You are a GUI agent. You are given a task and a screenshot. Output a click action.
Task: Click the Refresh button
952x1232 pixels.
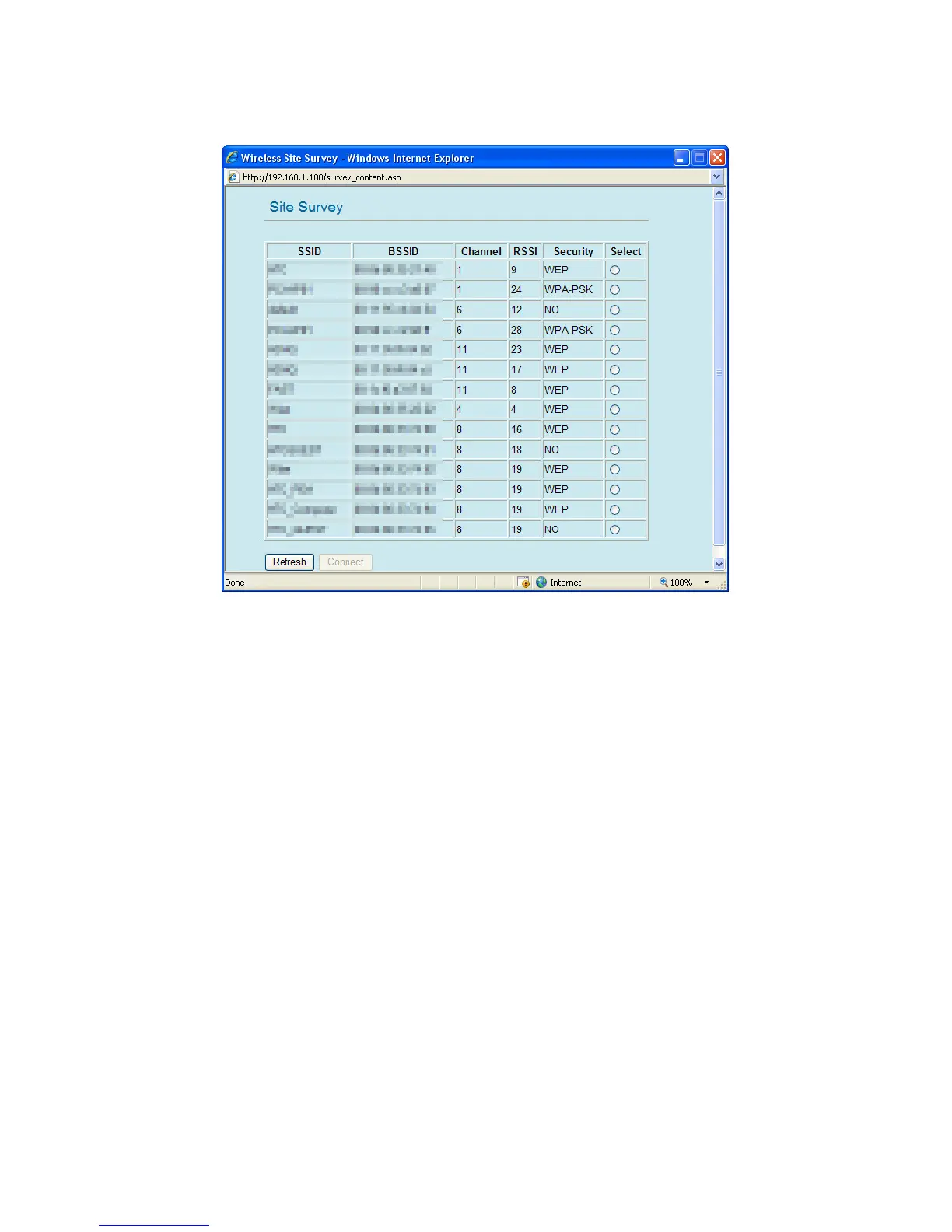289,562
